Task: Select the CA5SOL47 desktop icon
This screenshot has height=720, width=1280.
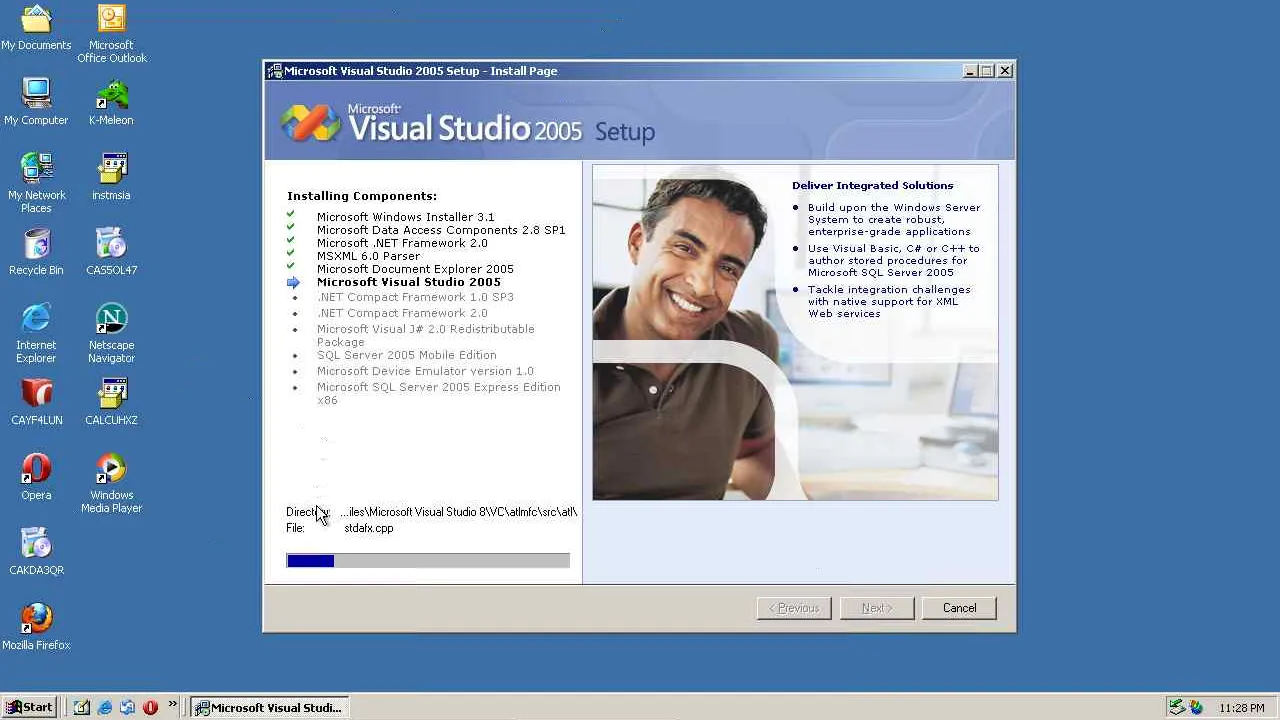Action: click(x=111, y=253)
